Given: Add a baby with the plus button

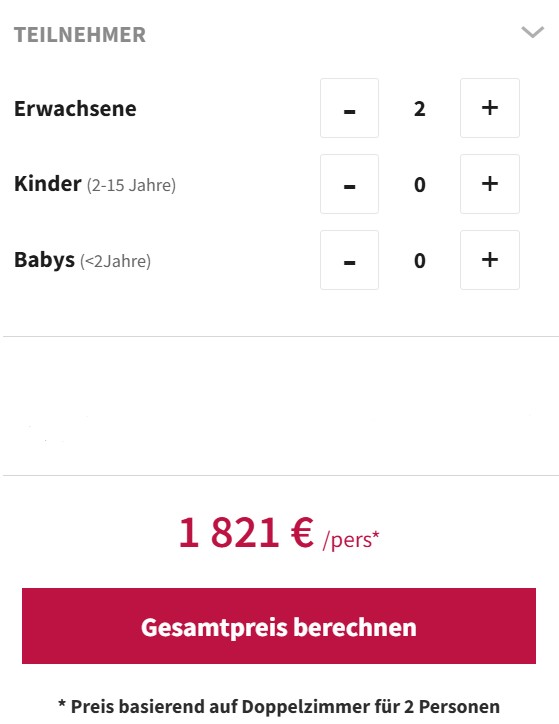Looking at the screenshot, I should pos(490,260).
